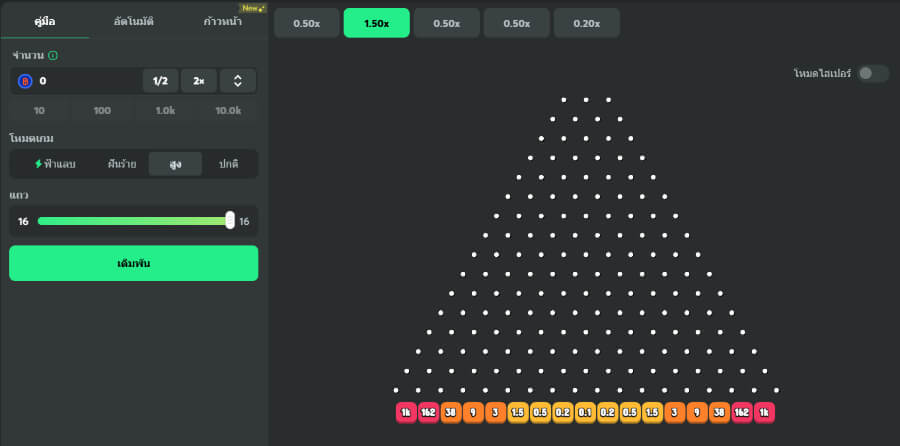
Task: Toggle the โหมดไฮเปอร์ hyper mode switch
Action: click(x=873, y=73)
